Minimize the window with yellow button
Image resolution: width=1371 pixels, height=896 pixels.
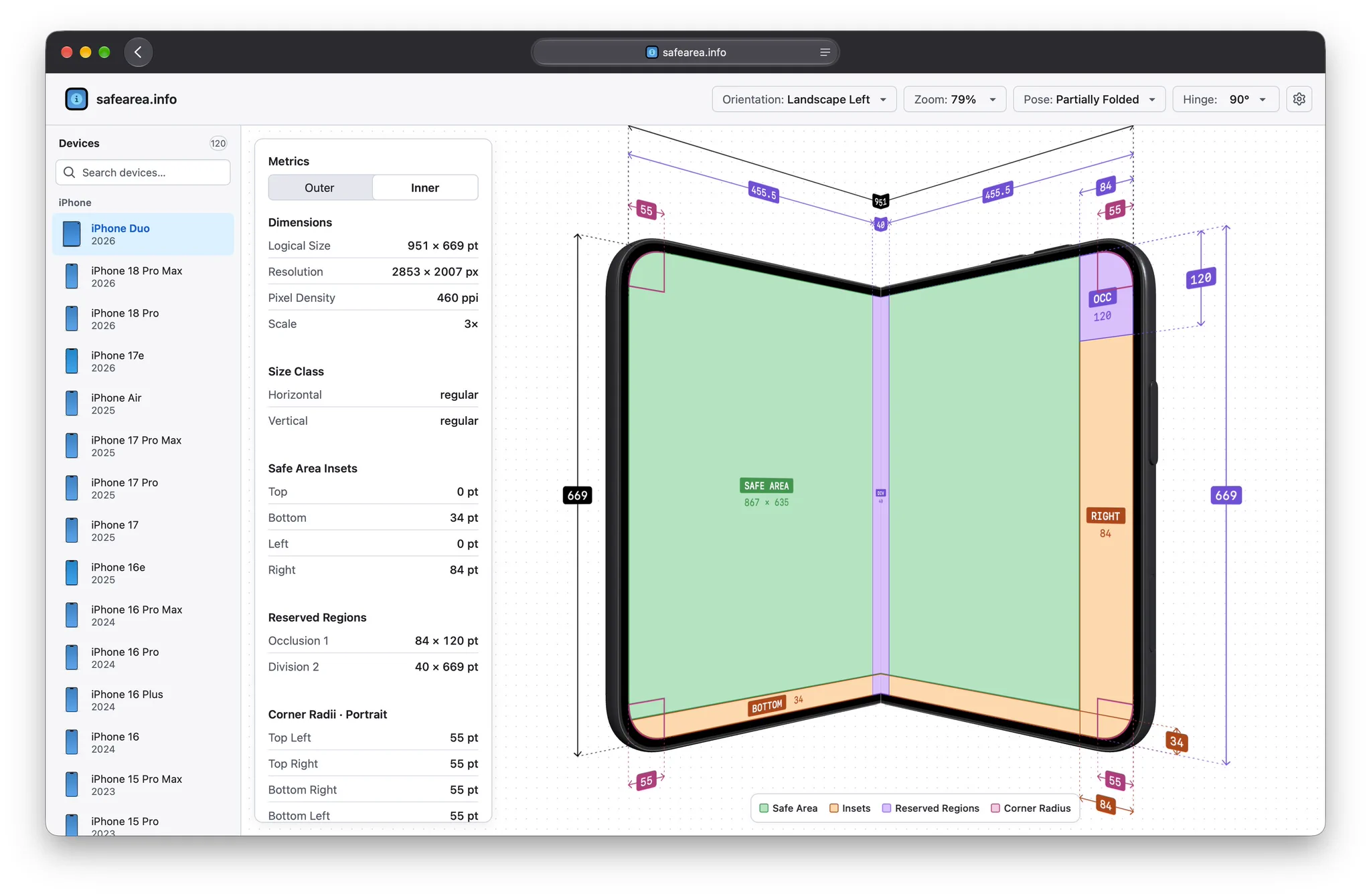coord(85,52)
